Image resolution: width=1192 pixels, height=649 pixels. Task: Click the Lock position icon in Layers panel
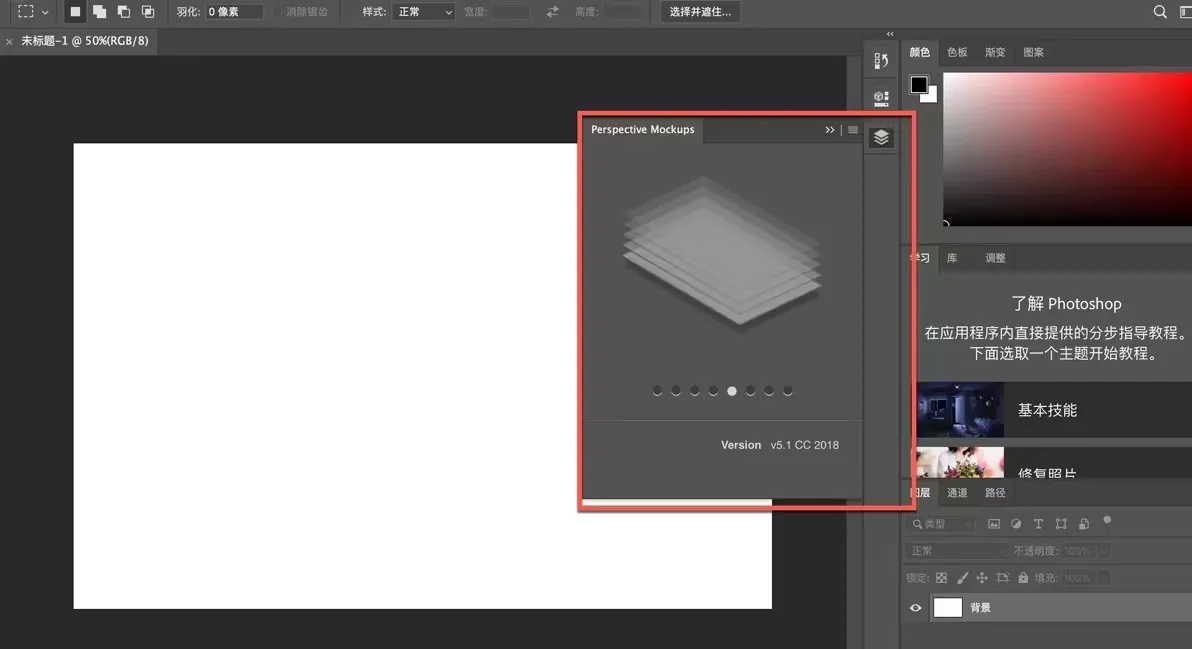(982, 577)
